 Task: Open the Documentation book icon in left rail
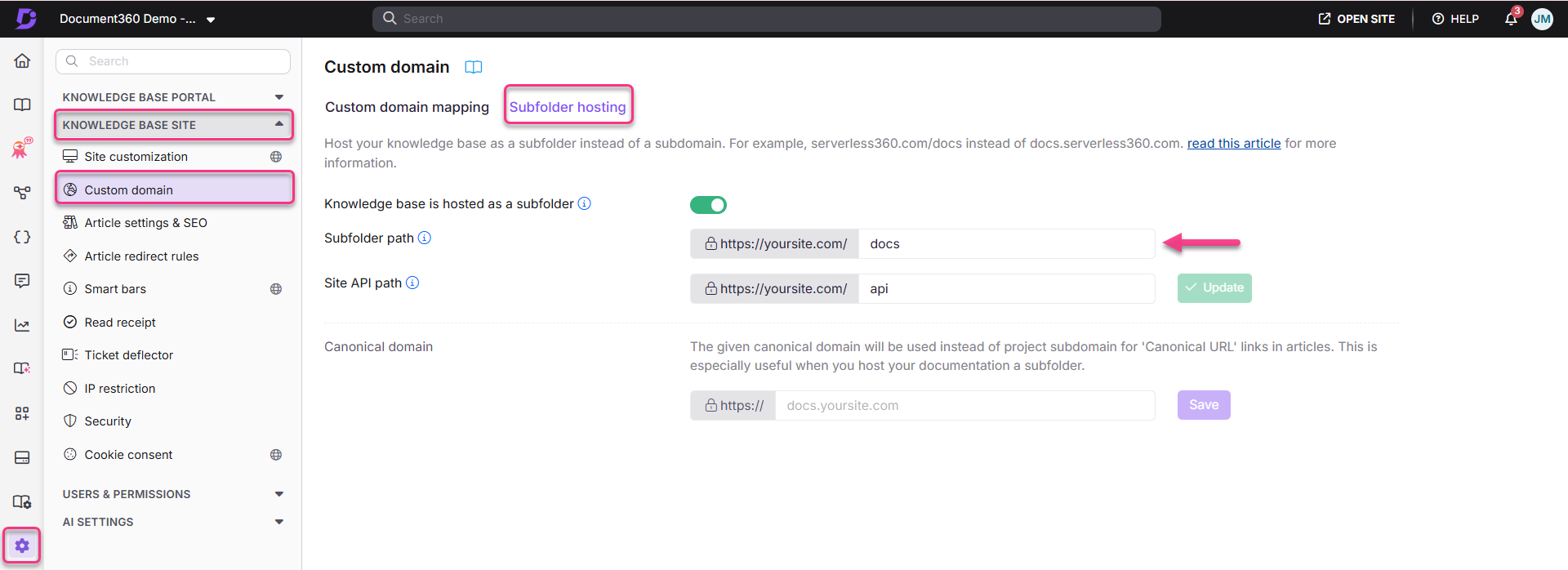pos(22,105)
